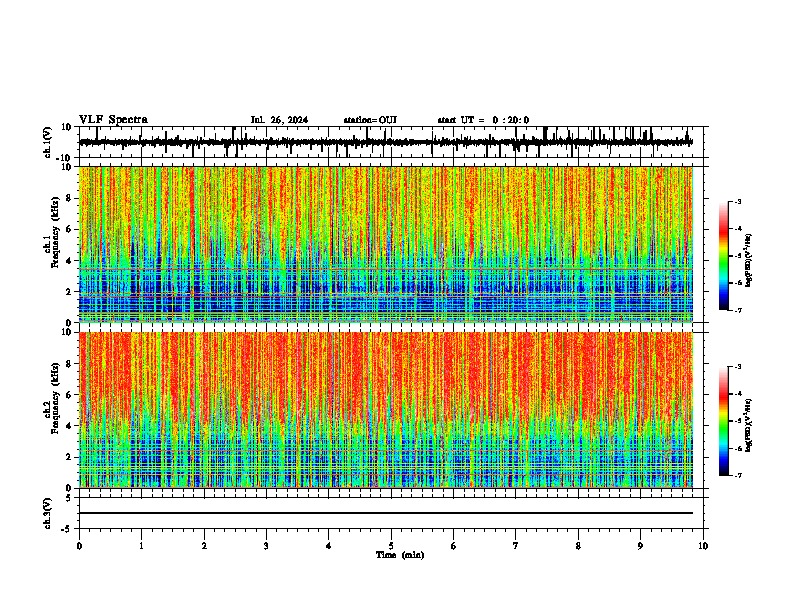Click the ch.1 colorbar units label log(PSD)

(749, 260)
